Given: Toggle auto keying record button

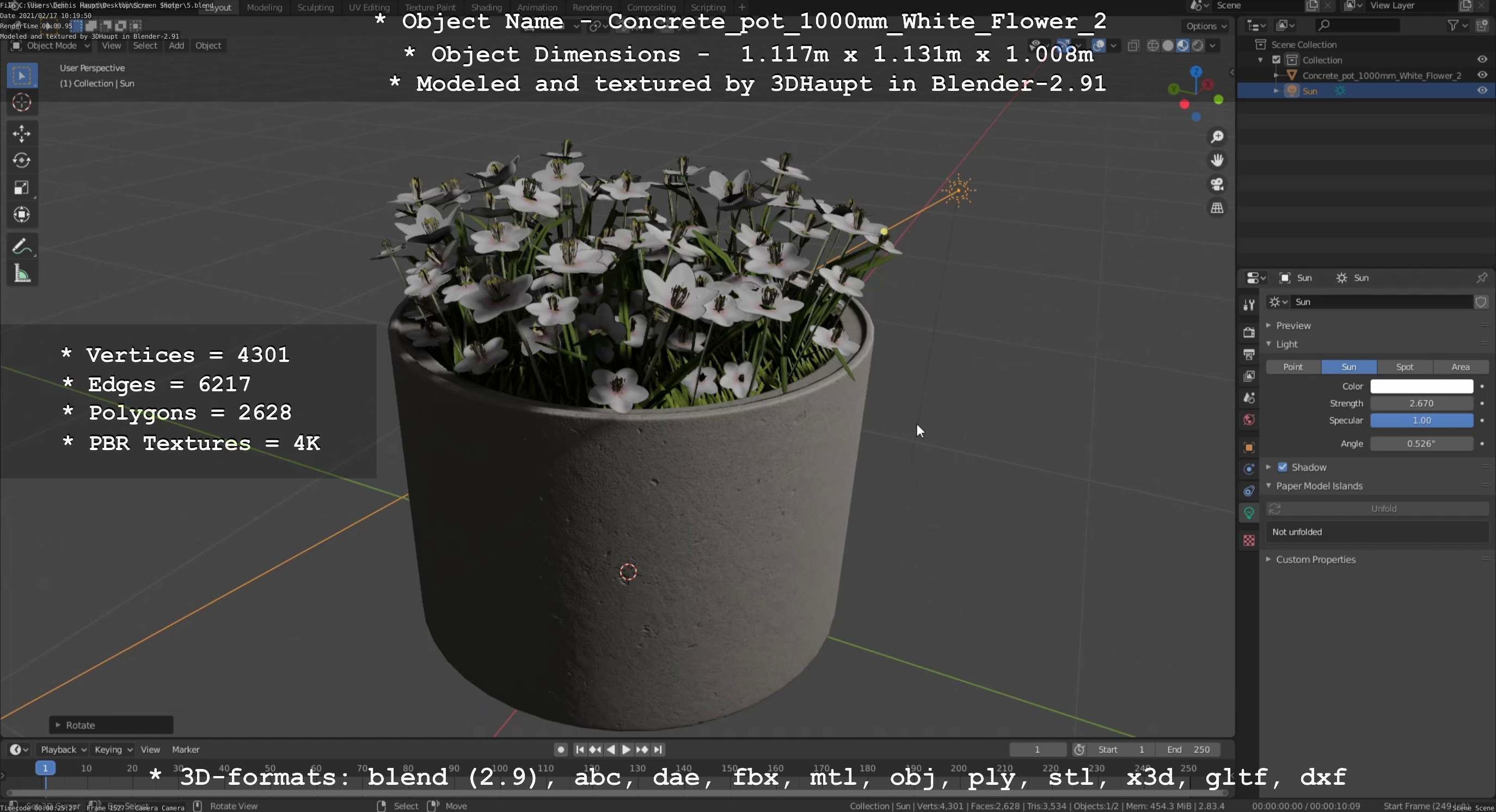Looking at the screenshot, I should [x=560, y=750].
